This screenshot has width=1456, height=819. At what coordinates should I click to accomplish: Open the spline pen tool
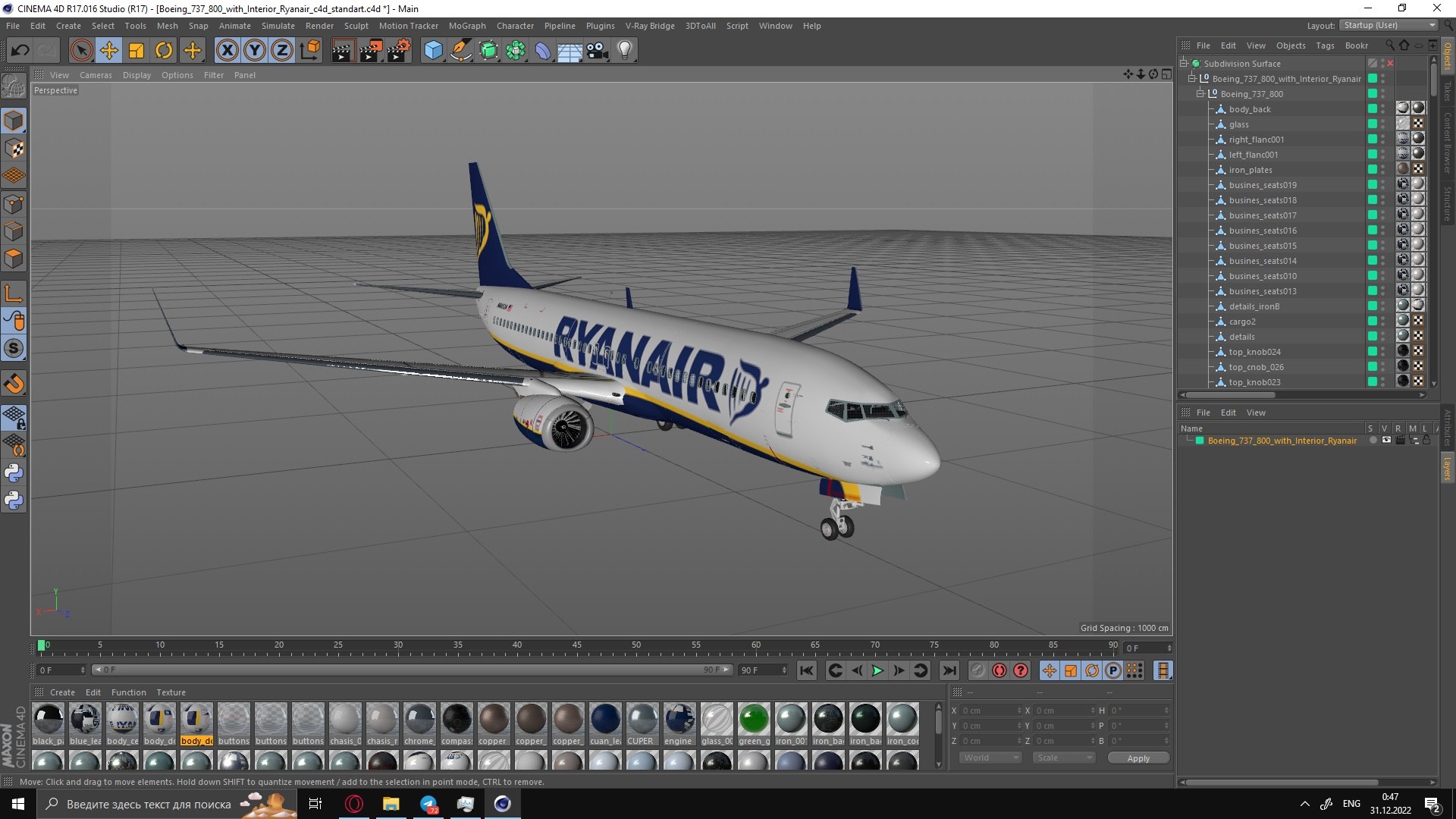[x=460, y=51]
